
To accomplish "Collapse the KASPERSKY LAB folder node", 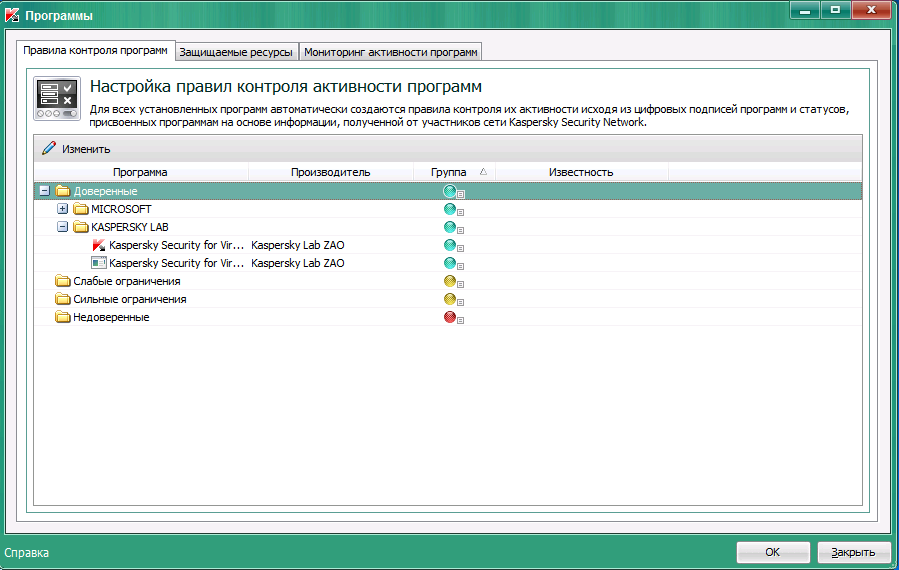I will click(x=62, y=227).
